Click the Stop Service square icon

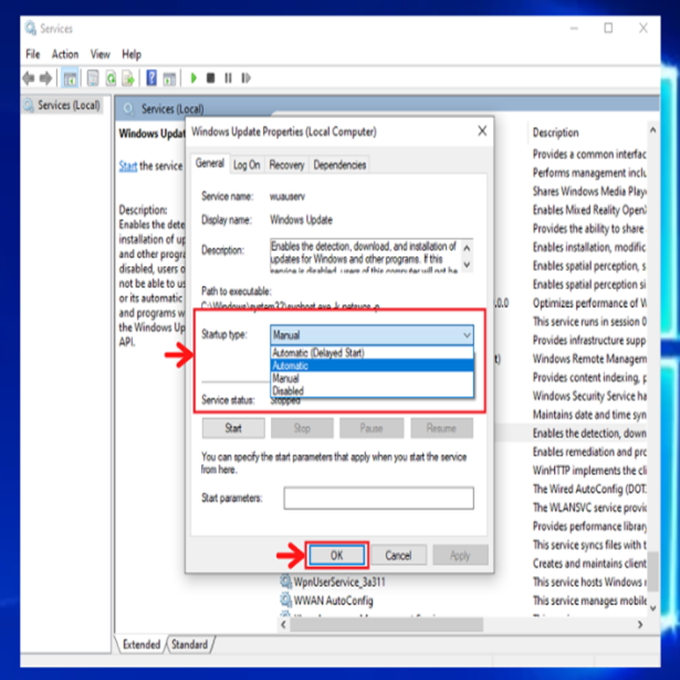[211, 78]
